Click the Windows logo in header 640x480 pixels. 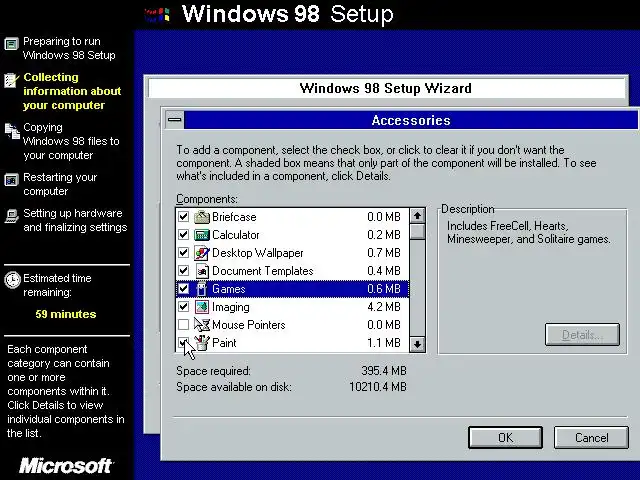(157, 15)
